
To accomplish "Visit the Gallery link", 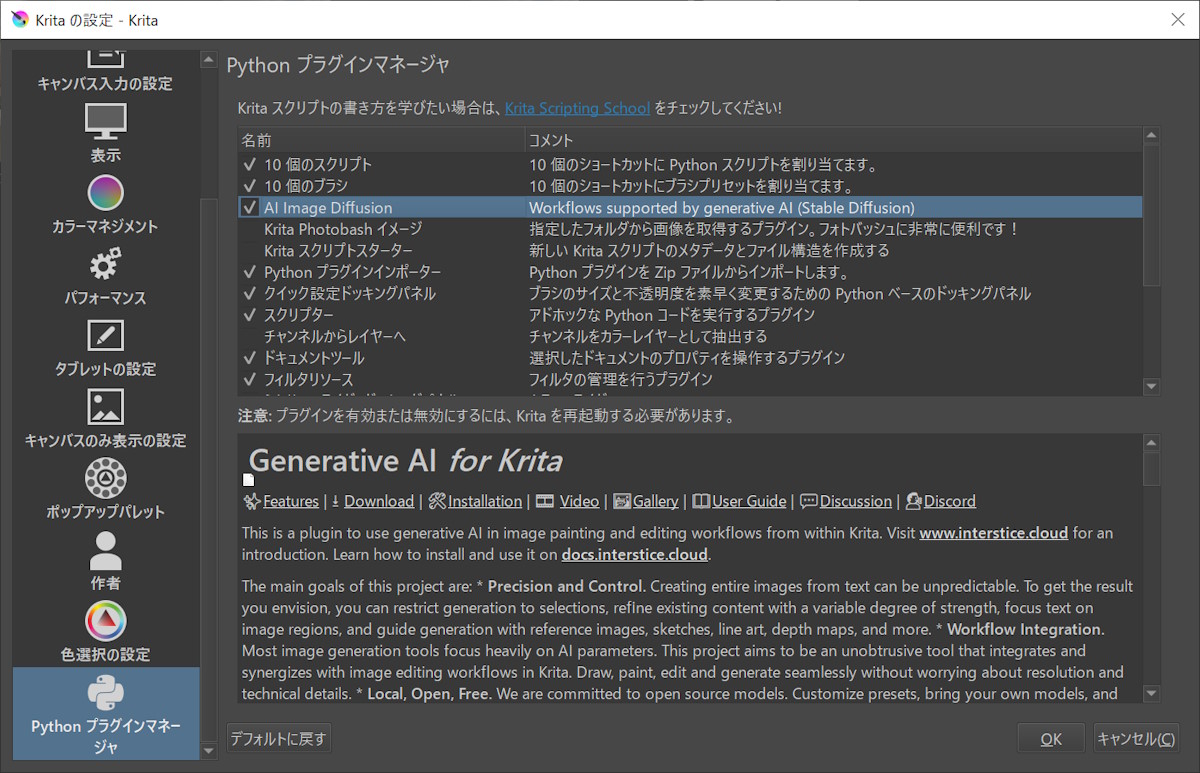I will [x=655, y=501].
